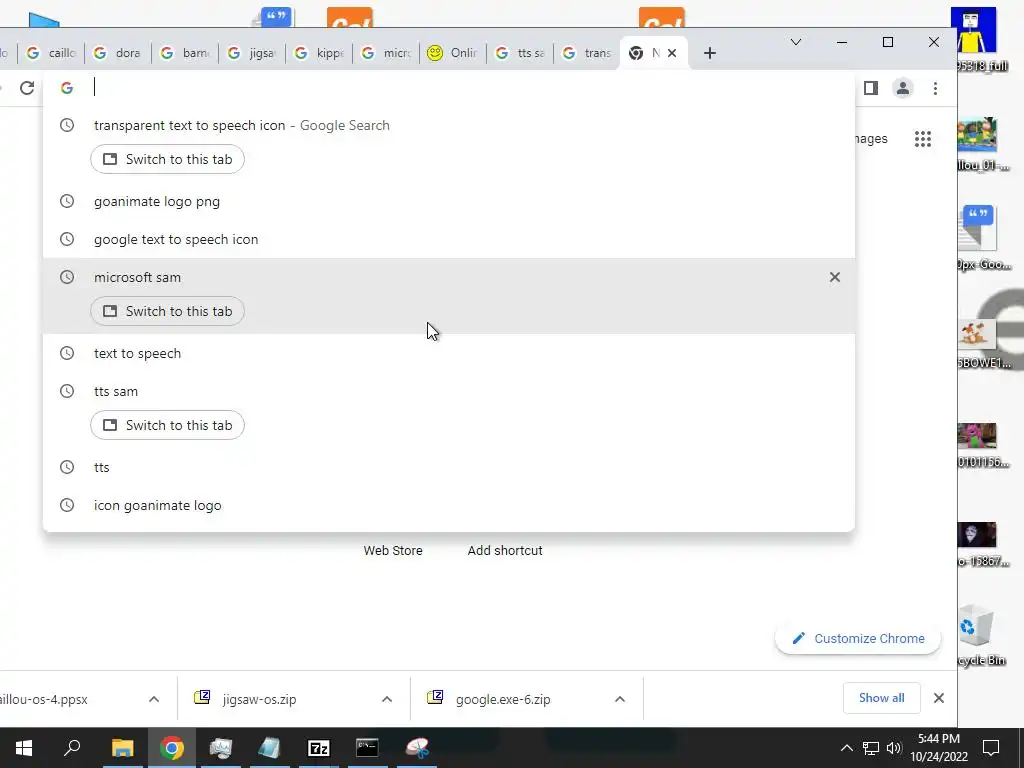Viewport: 1024px width, 768px height.
Task: Add a new tab with the plus button
Action: [x=710, y=53]
